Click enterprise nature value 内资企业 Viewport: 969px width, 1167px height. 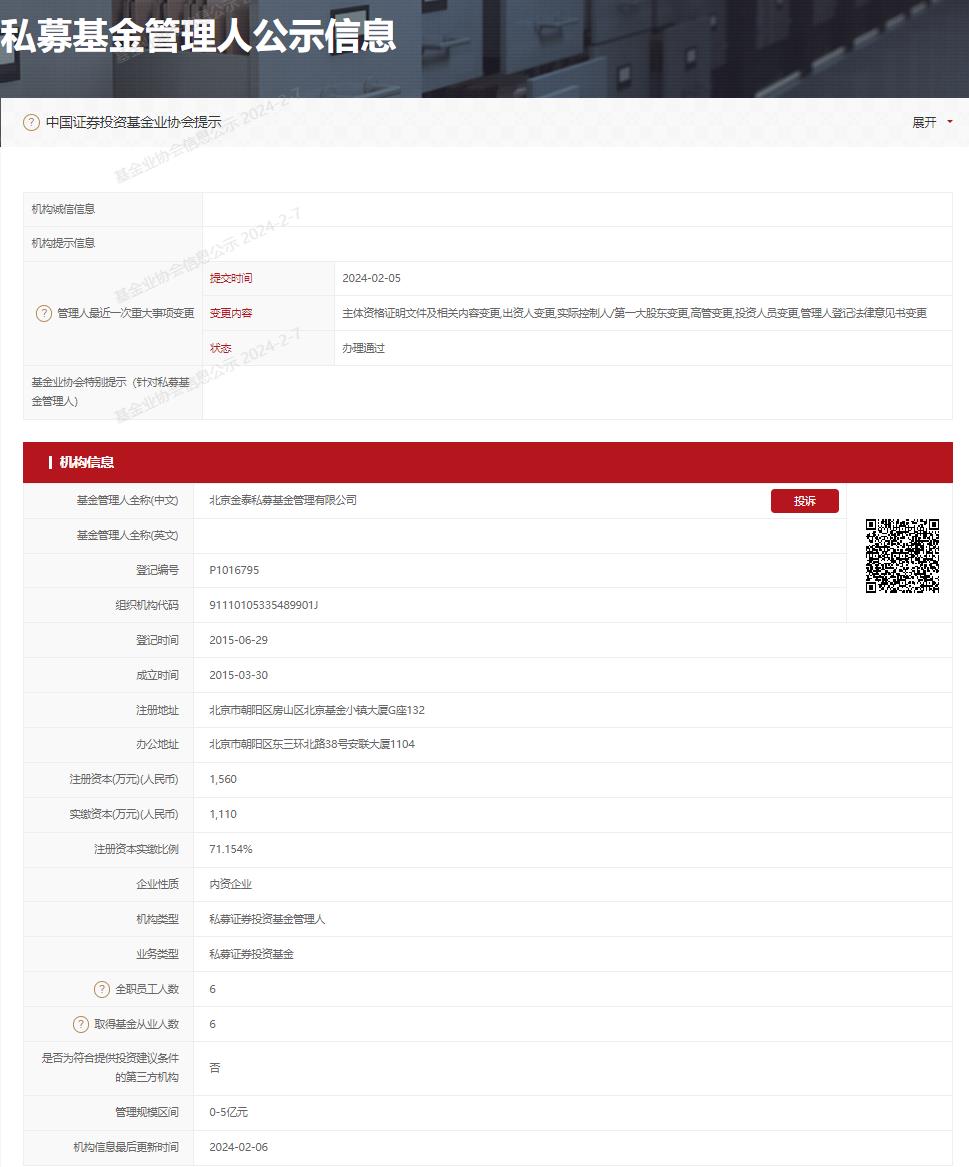(x=231, y=884)
